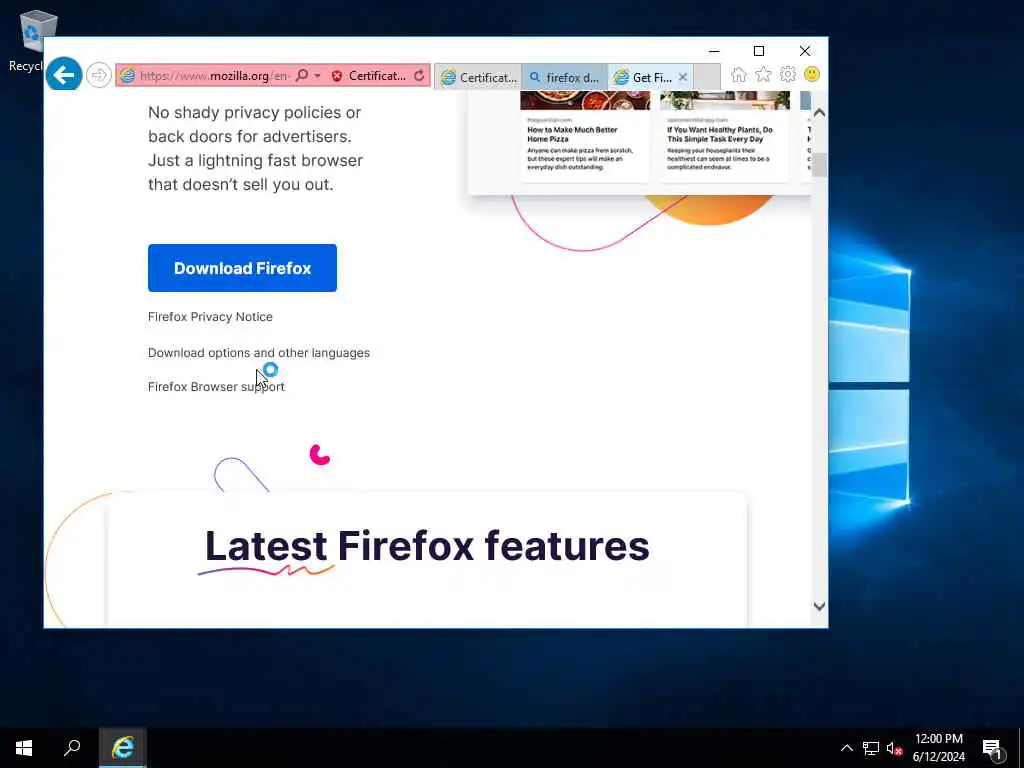The image size is (1024, 768).
Task: Click the Latest Firefox features heading
Action: 427,546
